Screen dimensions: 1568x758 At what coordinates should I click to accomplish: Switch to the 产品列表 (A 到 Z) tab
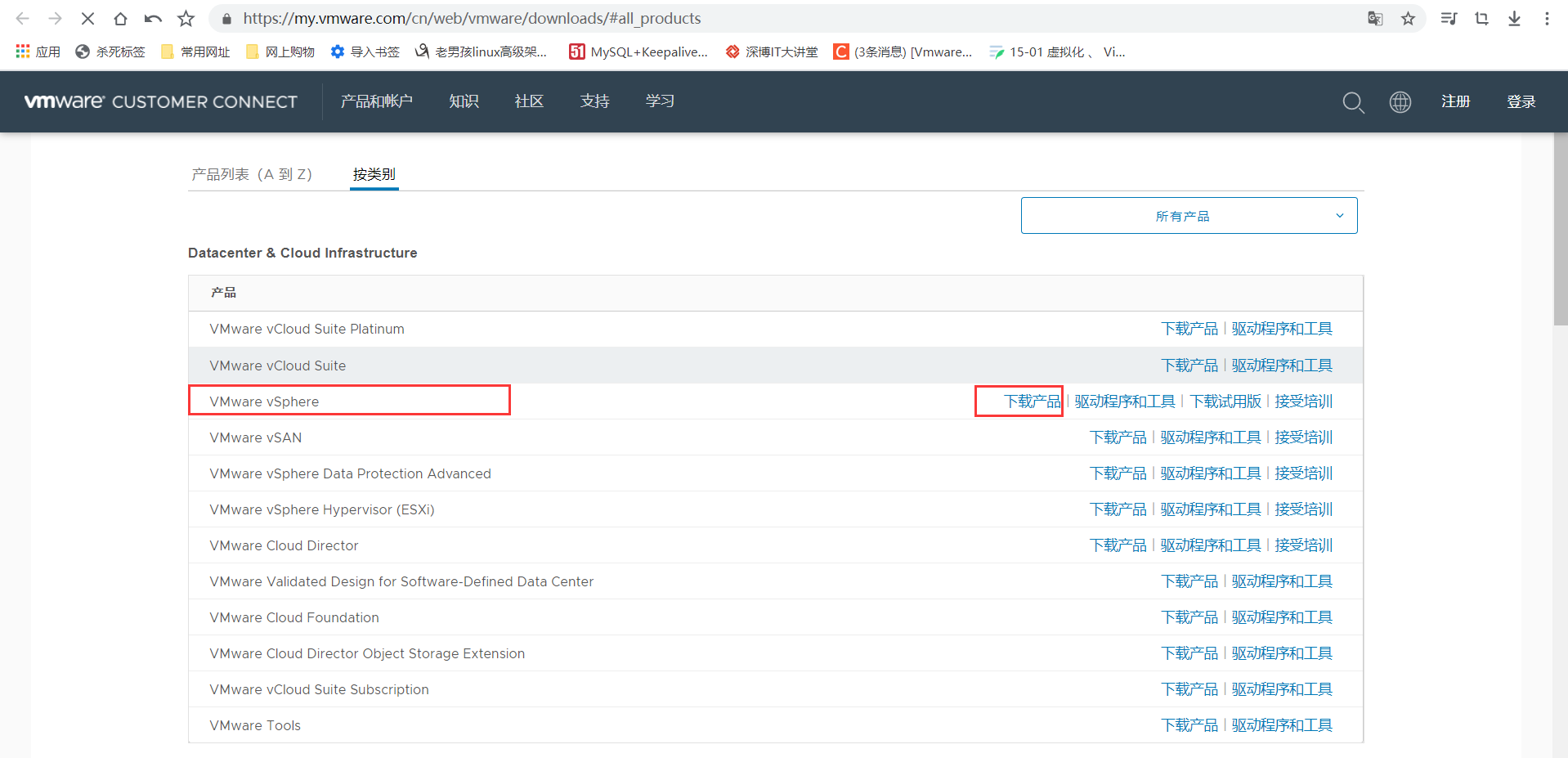point(252,174)
